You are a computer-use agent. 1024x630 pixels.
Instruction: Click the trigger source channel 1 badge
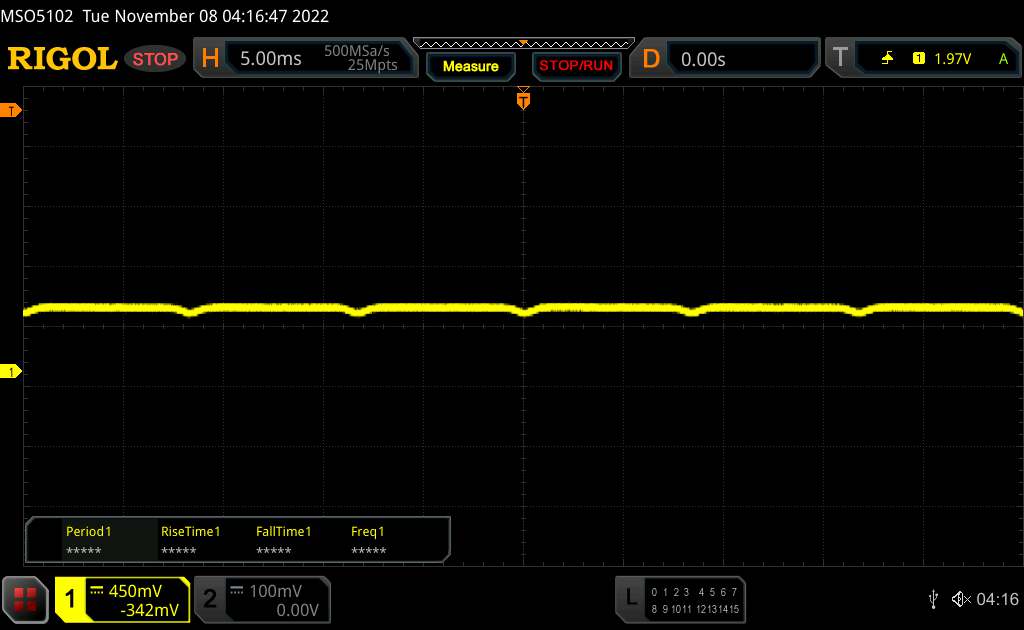point(918,59)
